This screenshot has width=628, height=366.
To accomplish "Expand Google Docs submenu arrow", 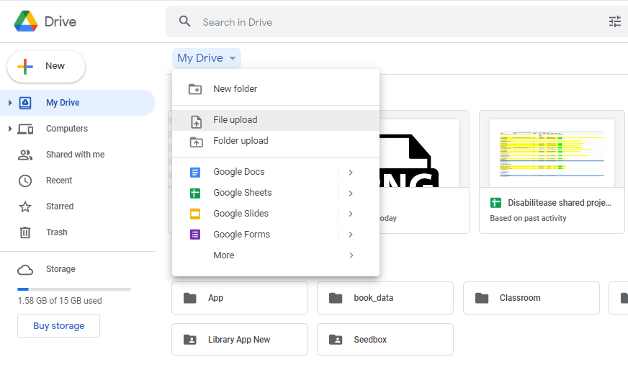I will [x=350, y=172].
